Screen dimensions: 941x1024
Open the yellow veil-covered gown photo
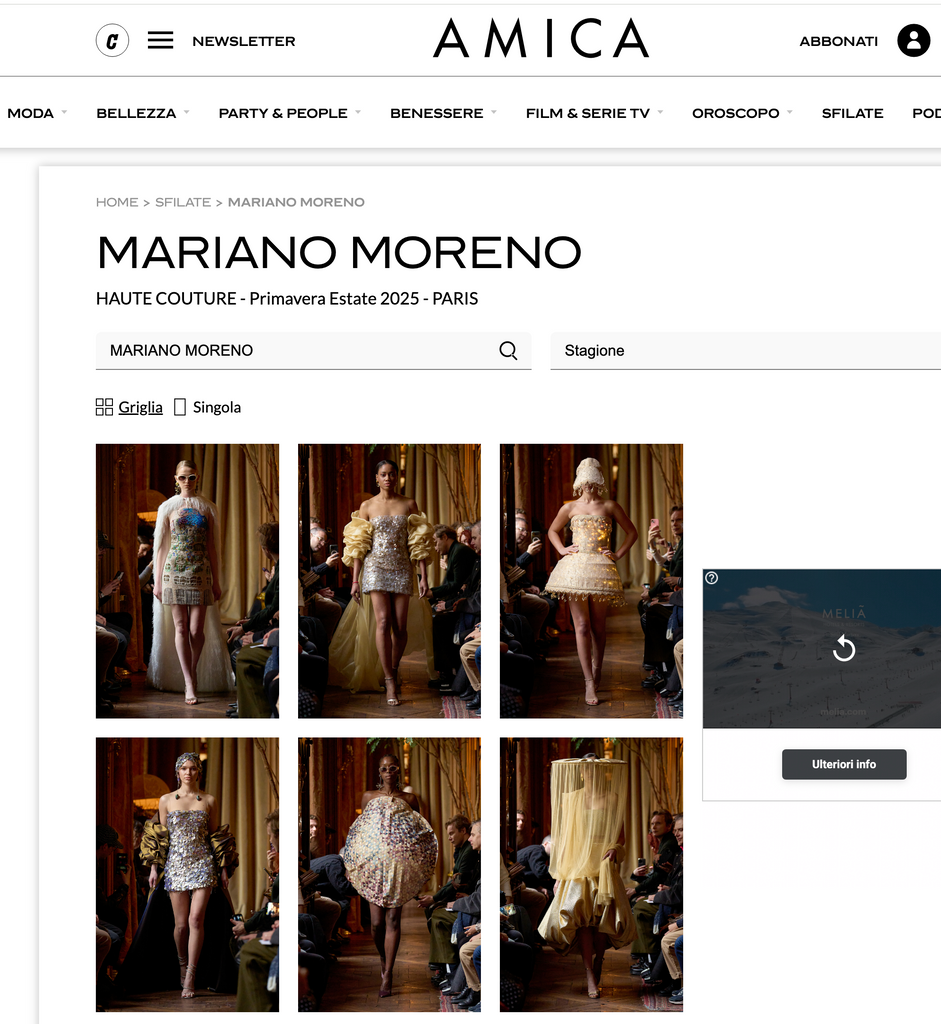point(591,874)
